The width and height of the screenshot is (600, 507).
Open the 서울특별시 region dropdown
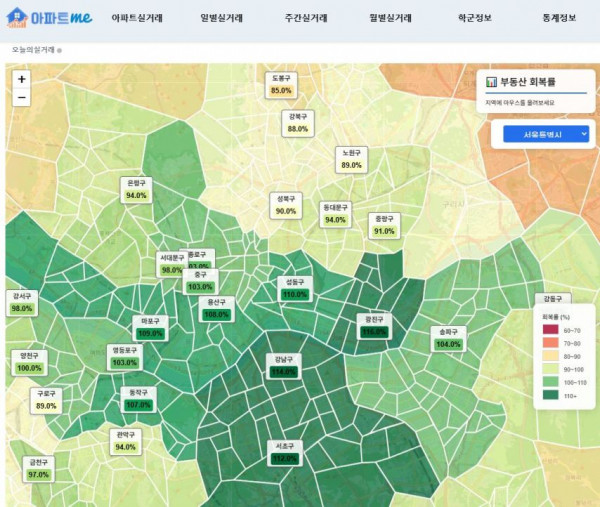click(541, 134)
